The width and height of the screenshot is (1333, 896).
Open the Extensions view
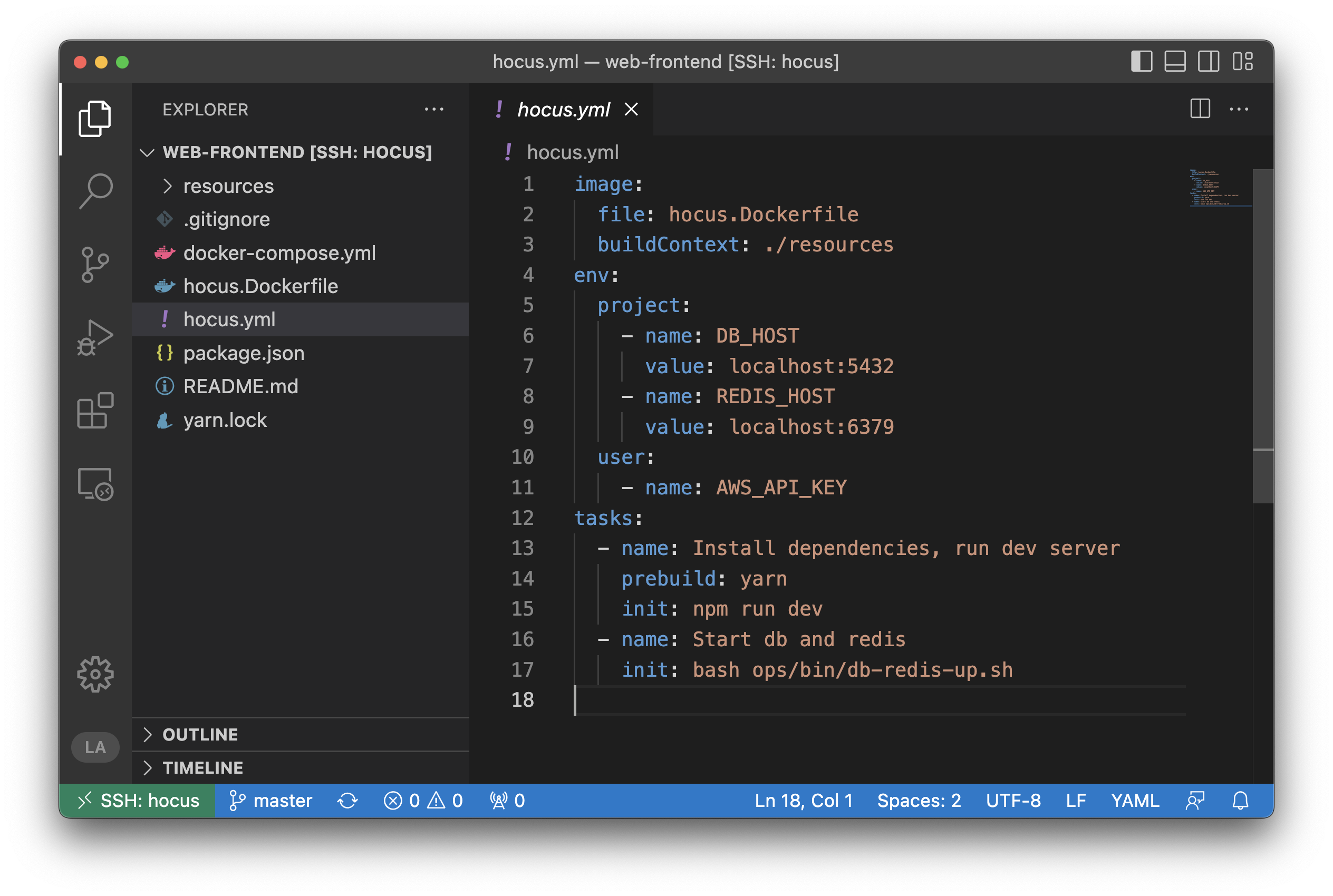[x=95, y=410]
